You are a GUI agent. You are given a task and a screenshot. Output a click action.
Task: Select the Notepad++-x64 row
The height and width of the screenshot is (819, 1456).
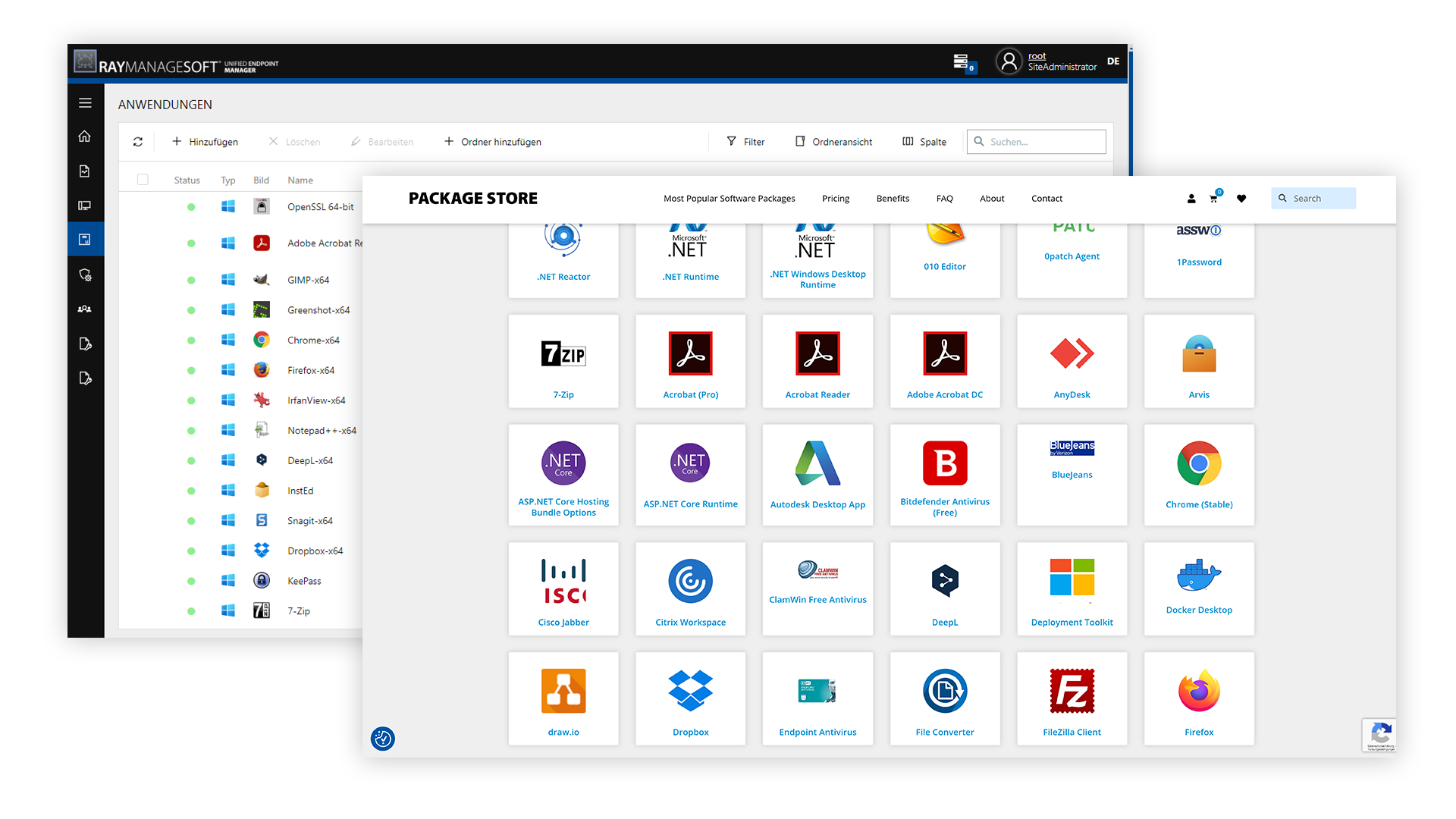[x=240, y=431]
